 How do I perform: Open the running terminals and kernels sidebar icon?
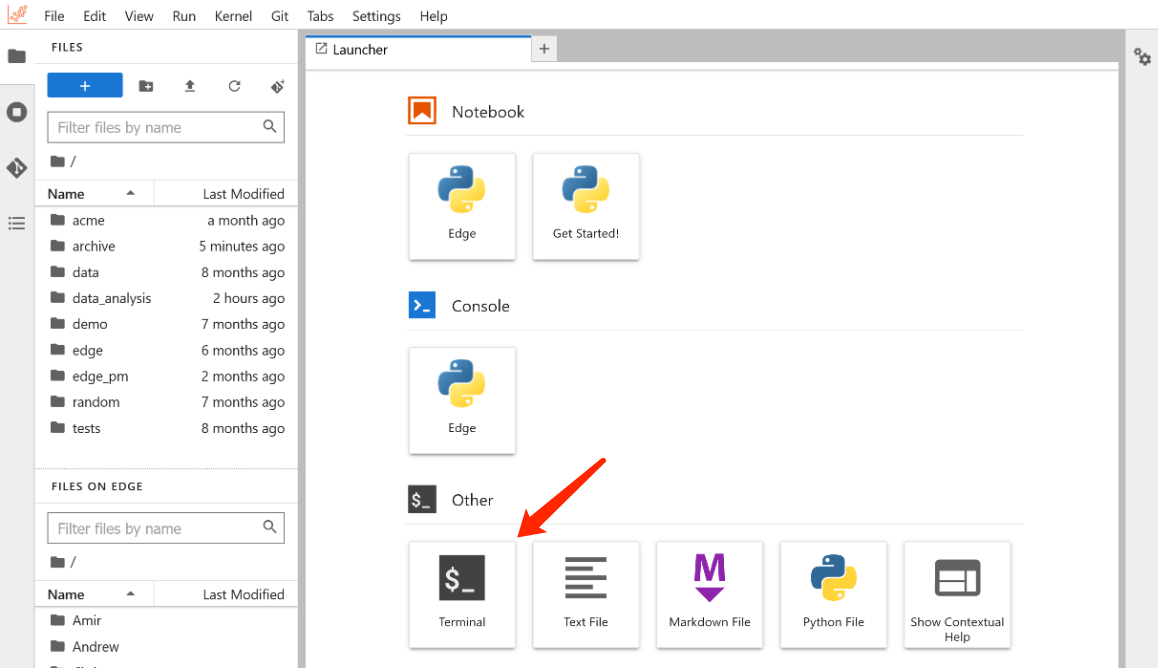point(16,112)
